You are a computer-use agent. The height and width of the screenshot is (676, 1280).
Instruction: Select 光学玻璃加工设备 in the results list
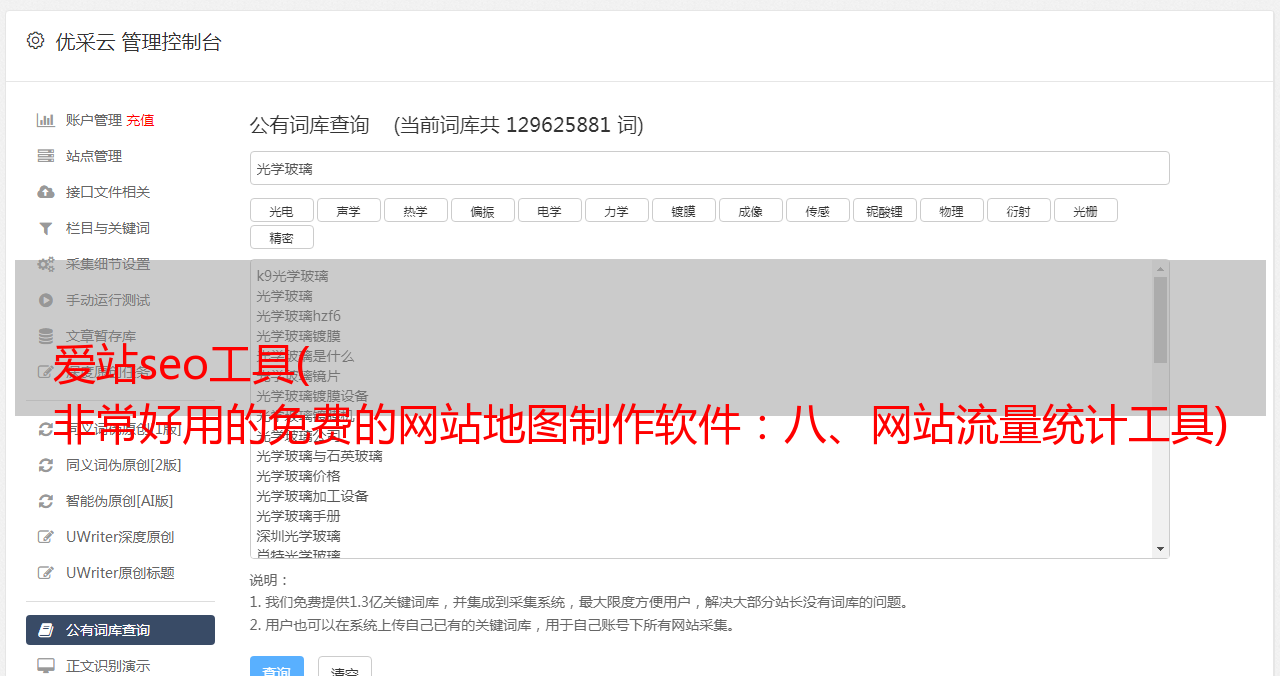click(312, 496)
